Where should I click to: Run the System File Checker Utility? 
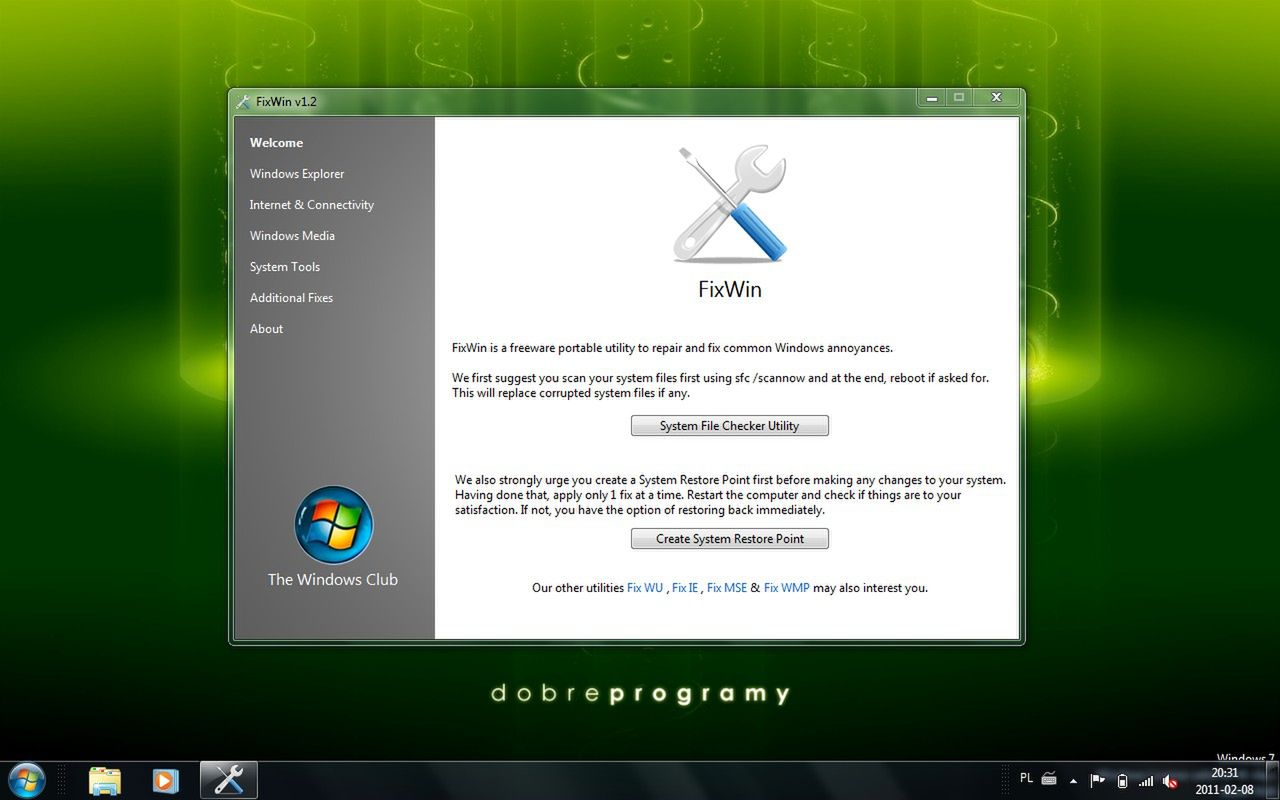[x=729, y=426]
